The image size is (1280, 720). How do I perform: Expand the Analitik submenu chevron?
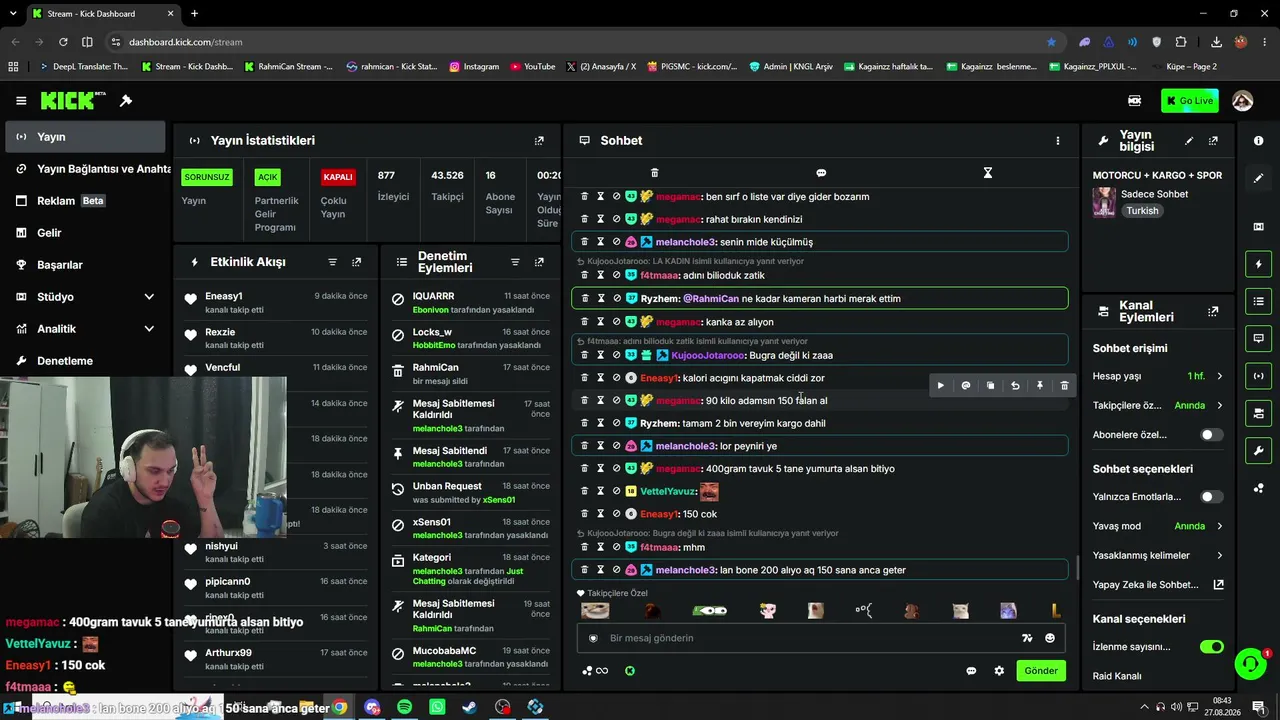click(x=149, y=329)
